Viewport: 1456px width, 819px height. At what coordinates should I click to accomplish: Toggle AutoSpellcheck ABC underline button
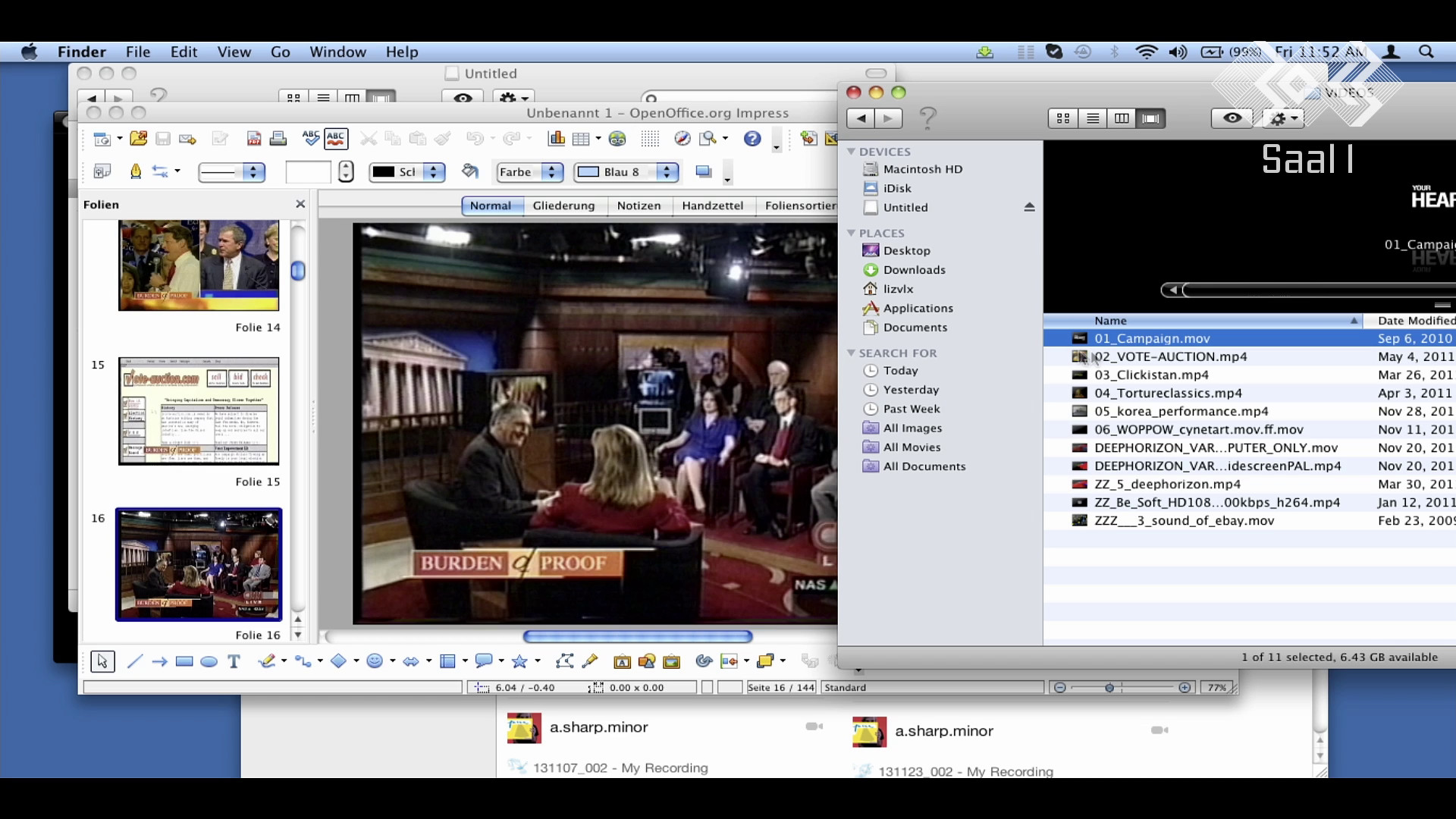(x=336, y=138)
